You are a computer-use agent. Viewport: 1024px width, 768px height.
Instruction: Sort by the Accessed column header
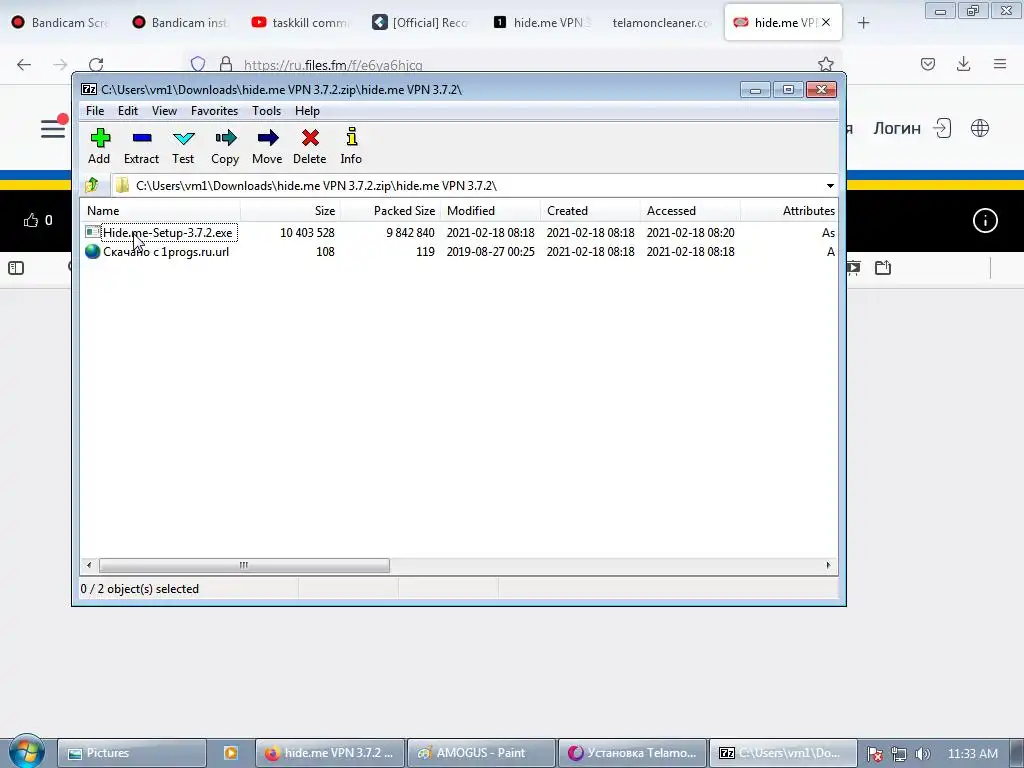[x=690, y=211]
